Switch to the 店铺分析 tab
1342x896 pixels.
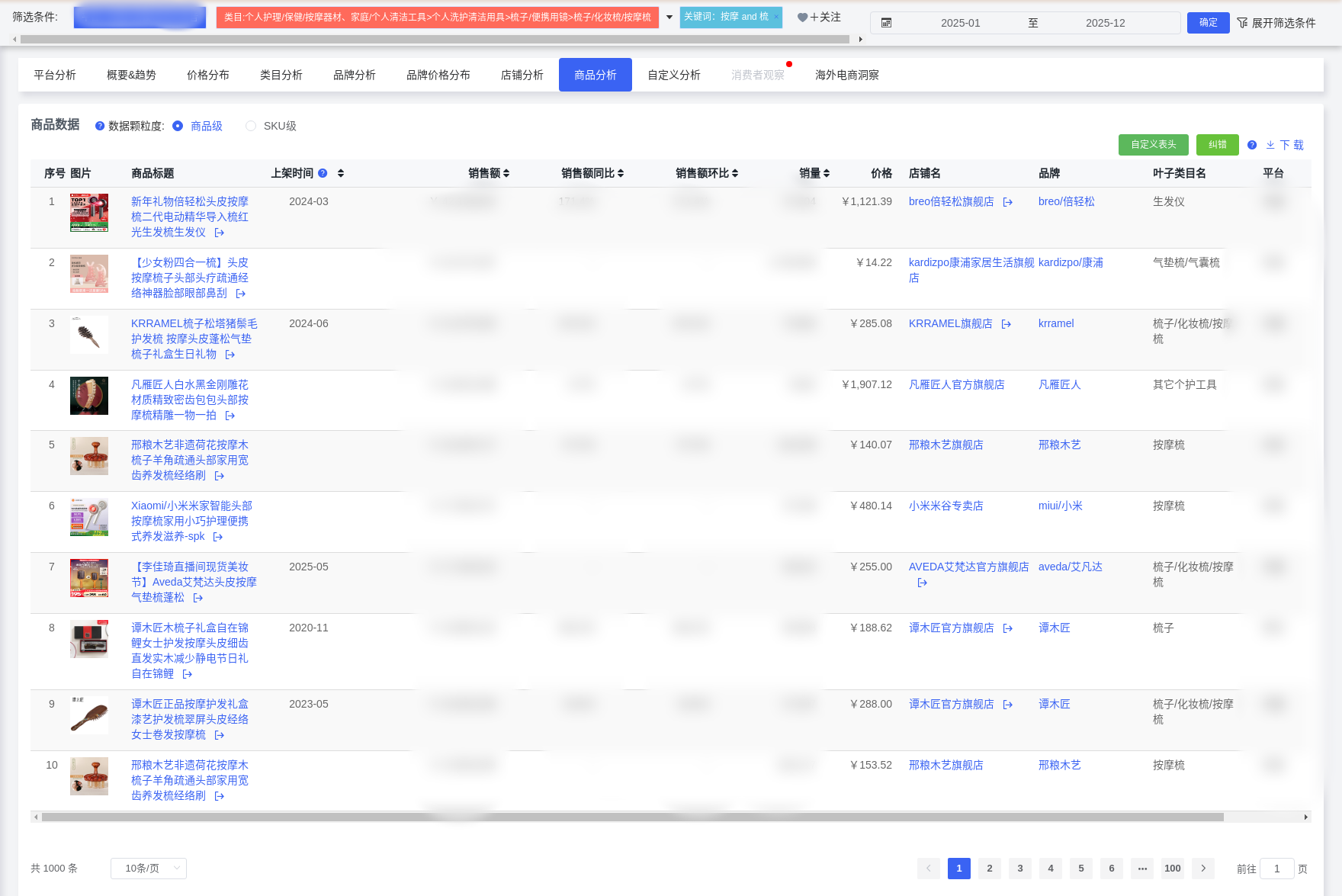point(522,75)
